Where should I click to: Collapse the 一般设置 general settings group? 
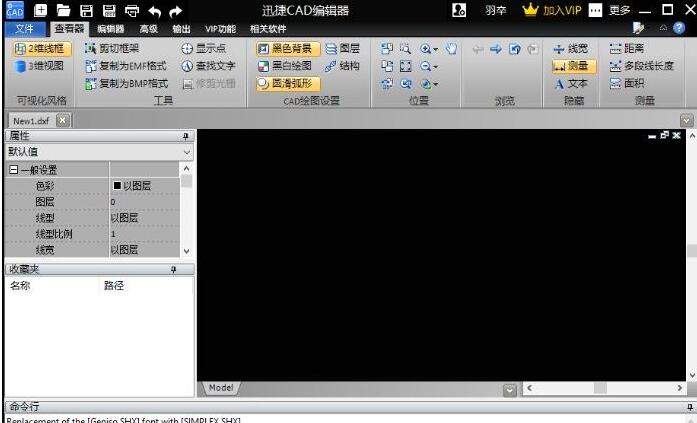tap(11, 170)
